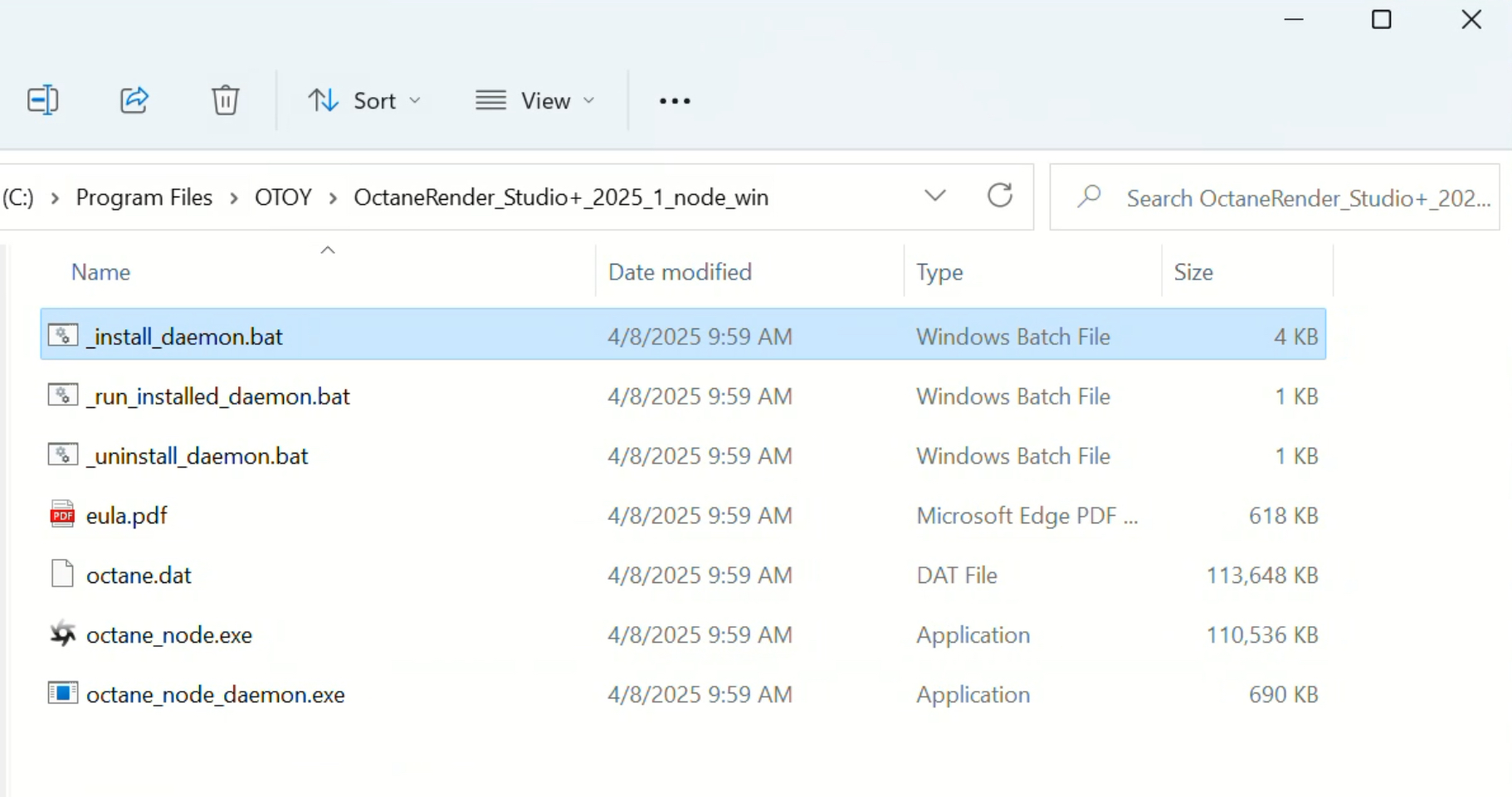Screen dimensions: 1512x797
Task: Click the octane_node.exe application icon
Action: (x=62, y=634)
